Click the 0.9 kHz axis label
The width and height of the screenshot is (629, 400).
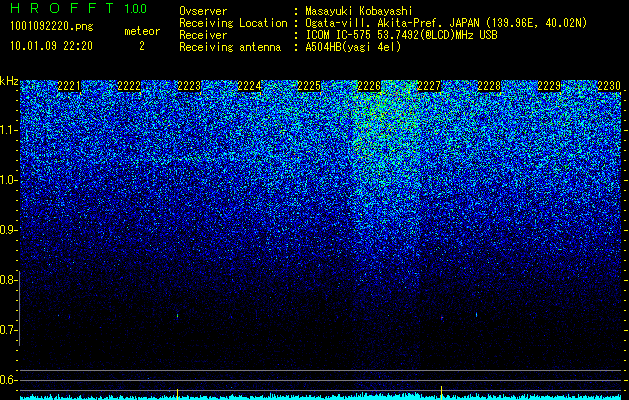click(8, 230)
